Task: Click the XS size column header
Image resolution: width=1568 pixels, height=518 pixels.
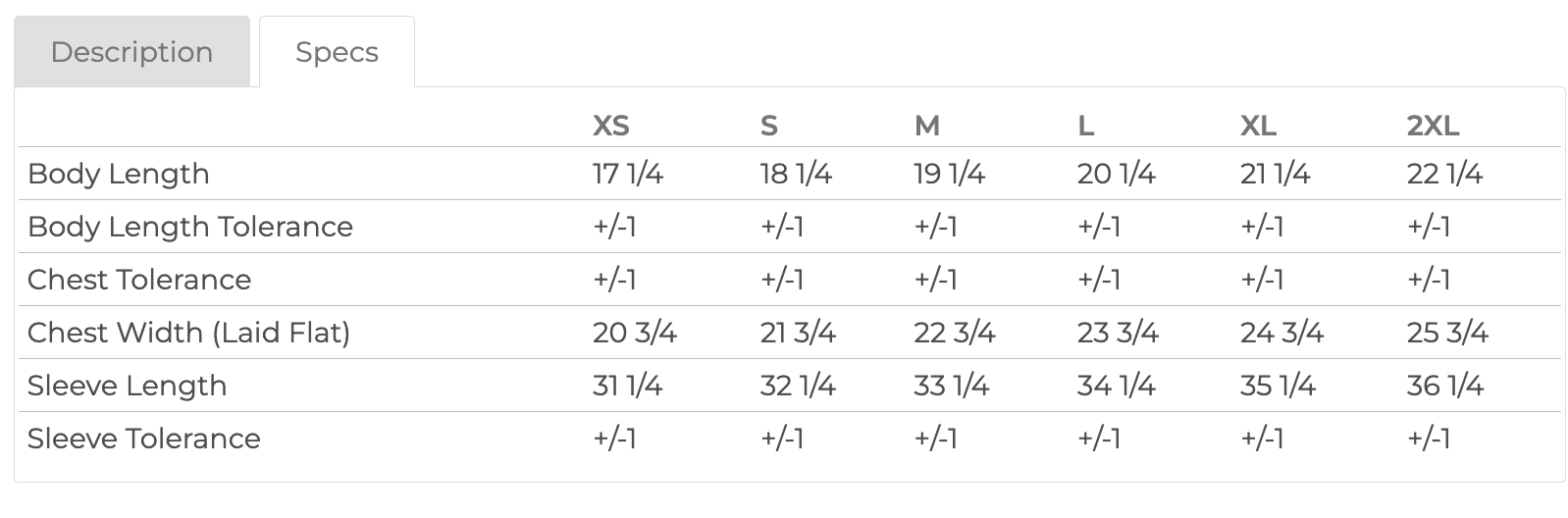Action: (x=610, y=126)
